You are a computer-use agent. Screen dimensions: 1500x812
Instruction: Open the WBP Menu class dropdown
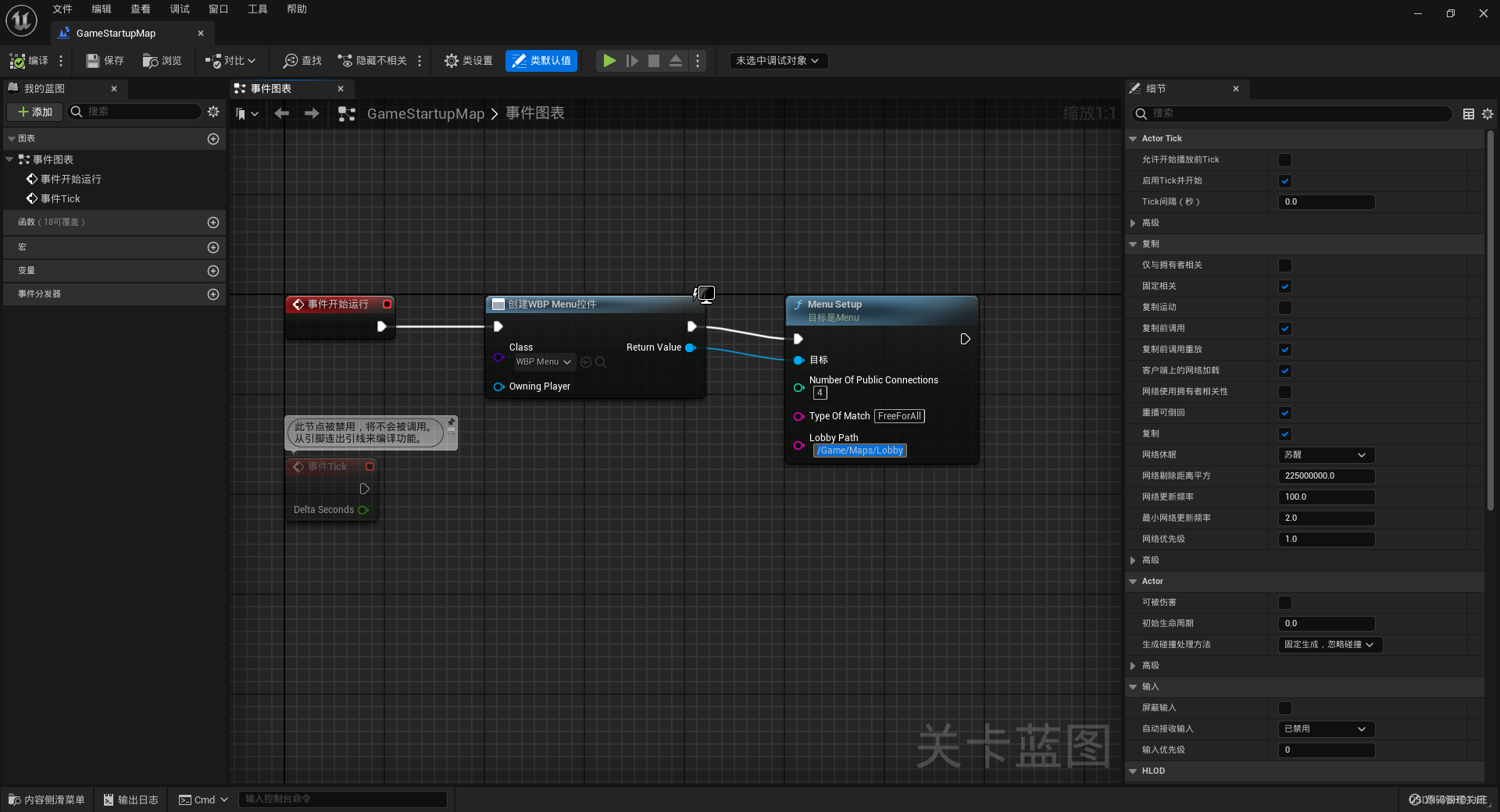pos(541,361)
